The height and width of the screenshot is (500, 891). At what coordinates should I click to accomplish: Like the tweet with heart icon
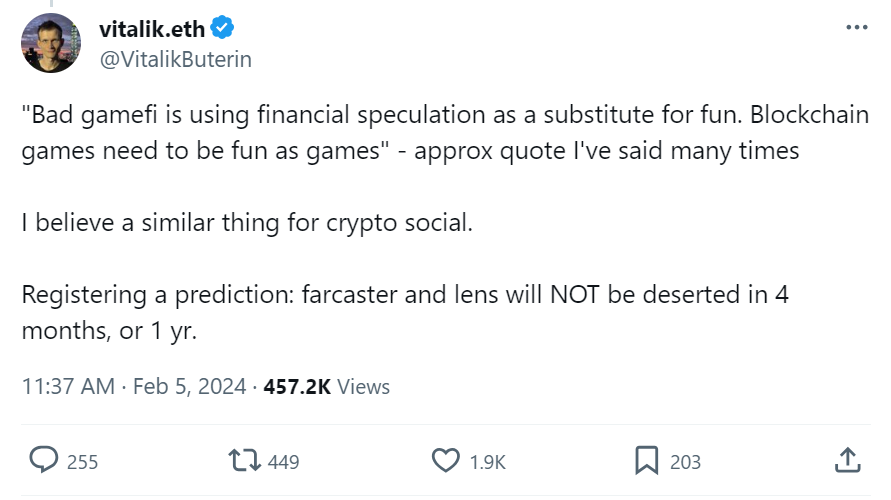pos(445,461)
